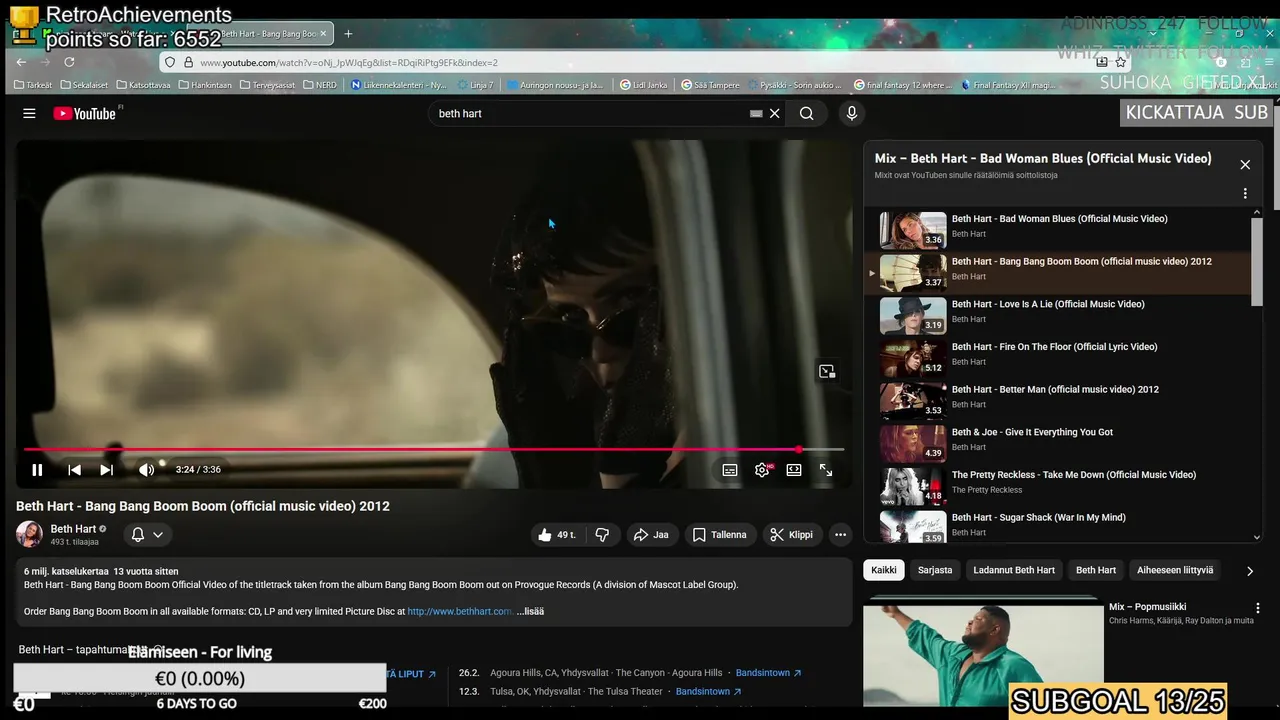Viewport: 1280px width, 720px height.
Task: Enter full screen mode
Action: [x=826, y=470]
